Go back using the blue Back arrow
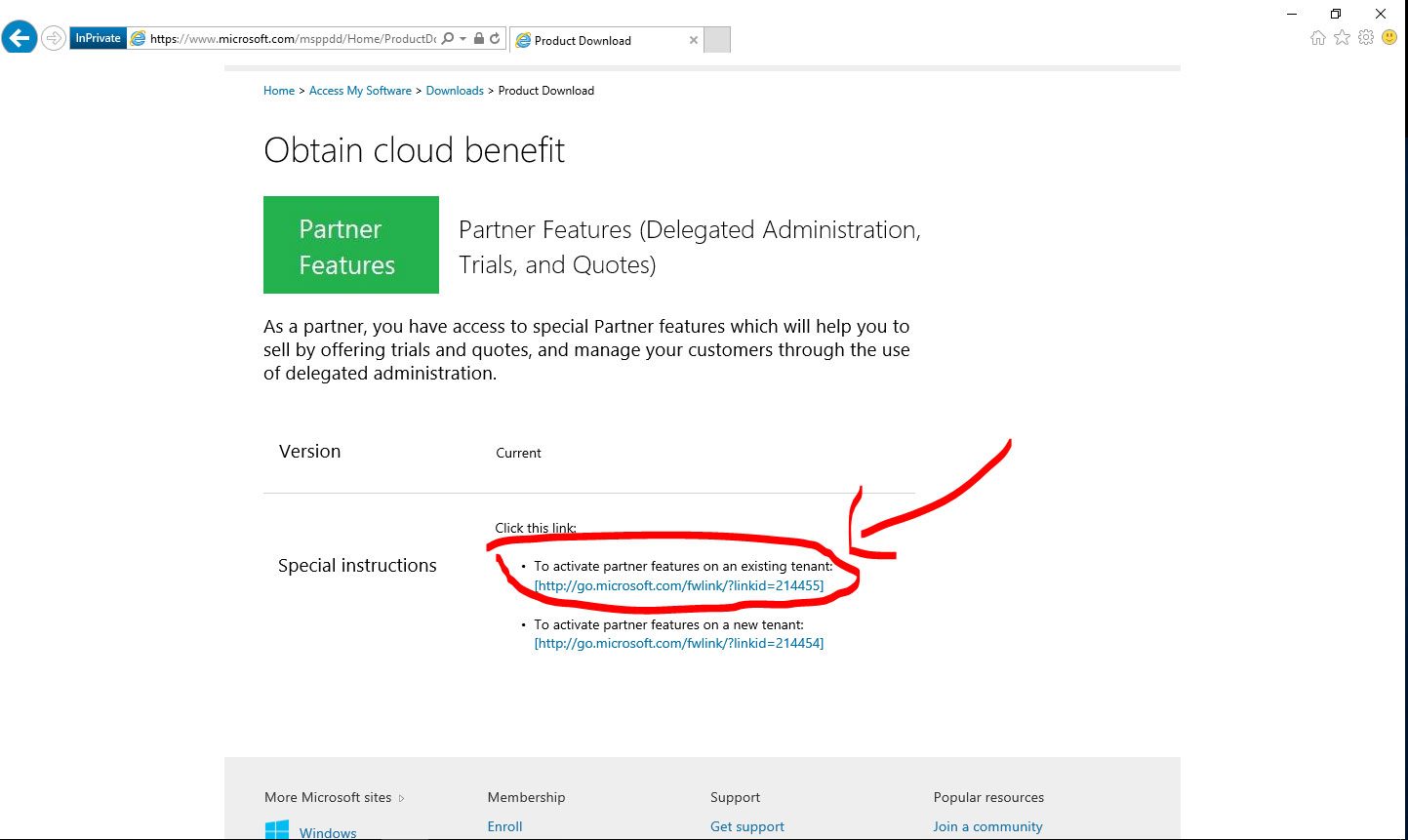The width and height of the screenshot is (1408, 840). point(19,39)
